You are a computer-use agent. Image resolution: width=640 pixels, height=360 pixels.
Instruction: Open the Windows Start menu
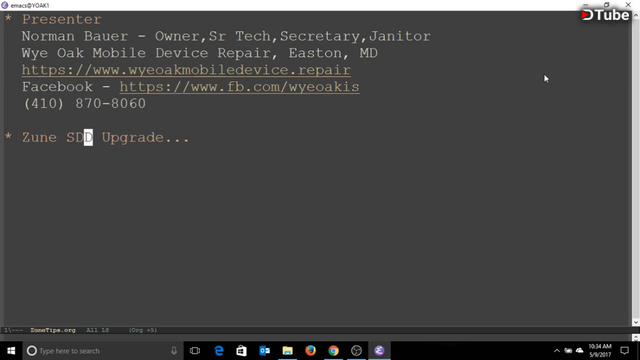click(x=11, y=351)
